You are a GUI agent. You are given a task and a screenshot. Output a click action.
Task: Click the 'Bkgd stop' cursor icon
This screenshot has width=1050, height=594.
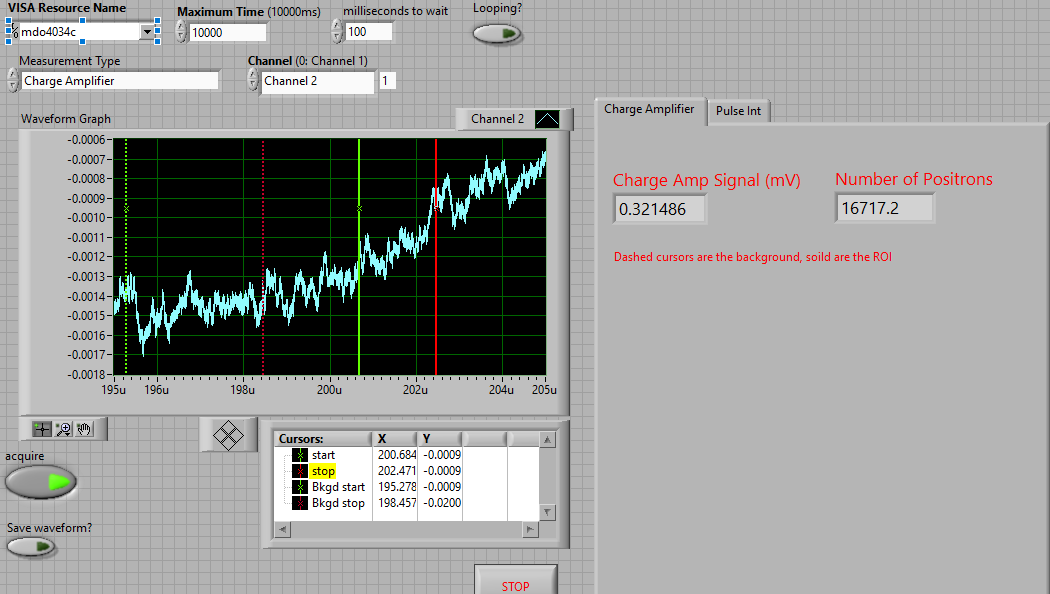(x=299, y=503)
